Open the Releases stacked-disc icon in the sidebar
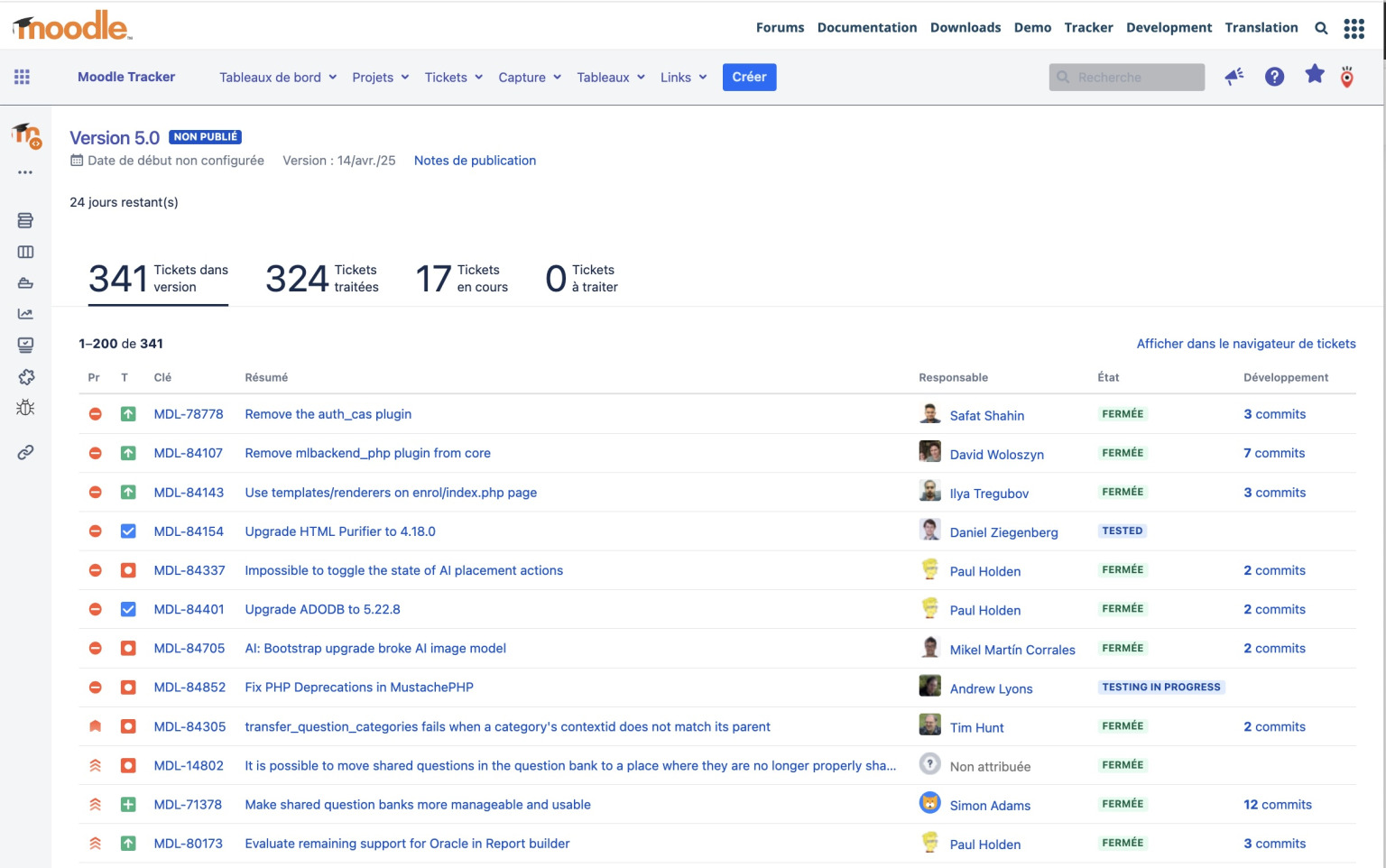This screenshot has height=868, width=1386. tap(25, 220)
